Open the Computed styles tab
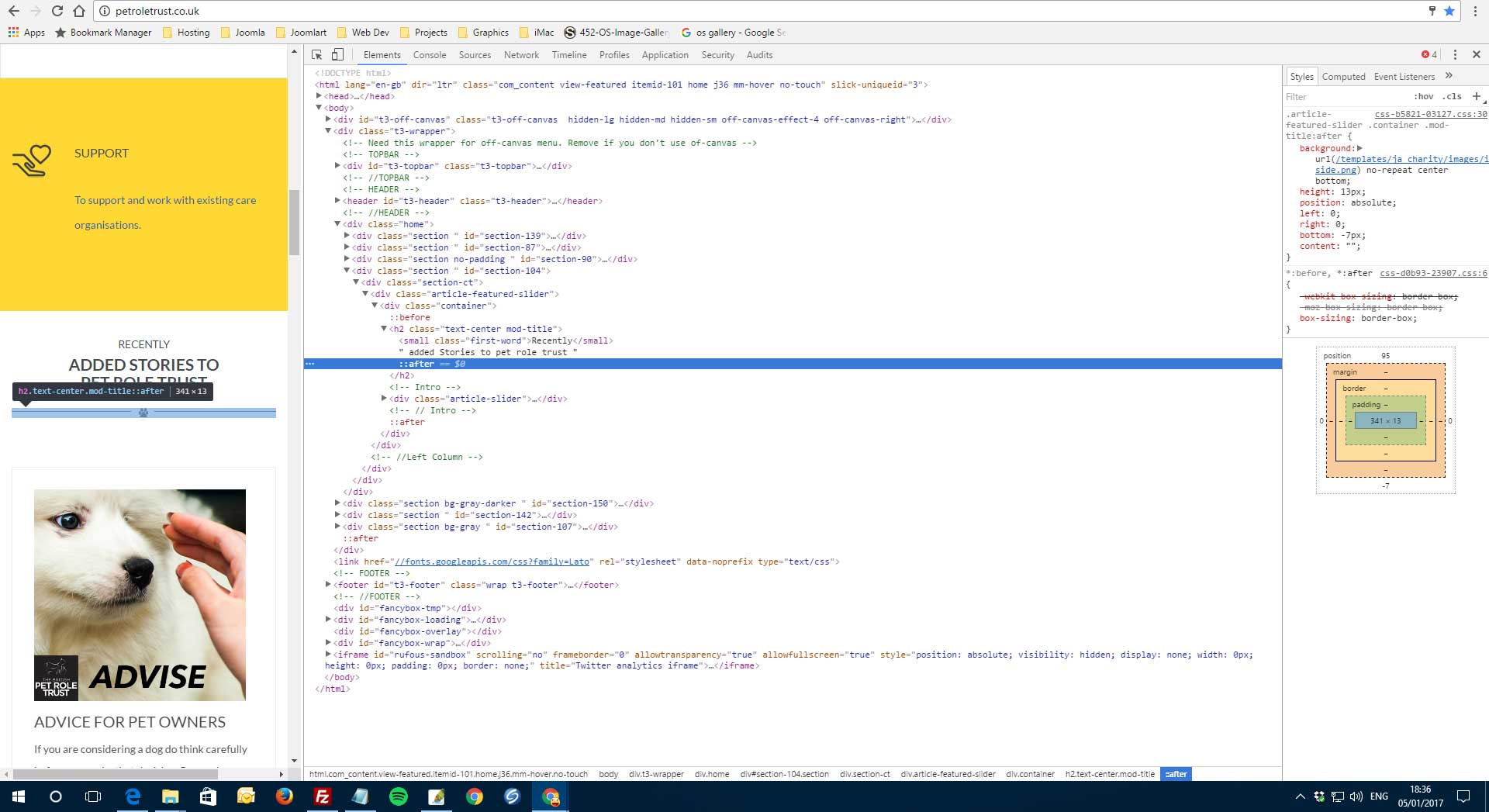The height and width of the screenshot is (812, 1489). click(x=1343, y=77)
